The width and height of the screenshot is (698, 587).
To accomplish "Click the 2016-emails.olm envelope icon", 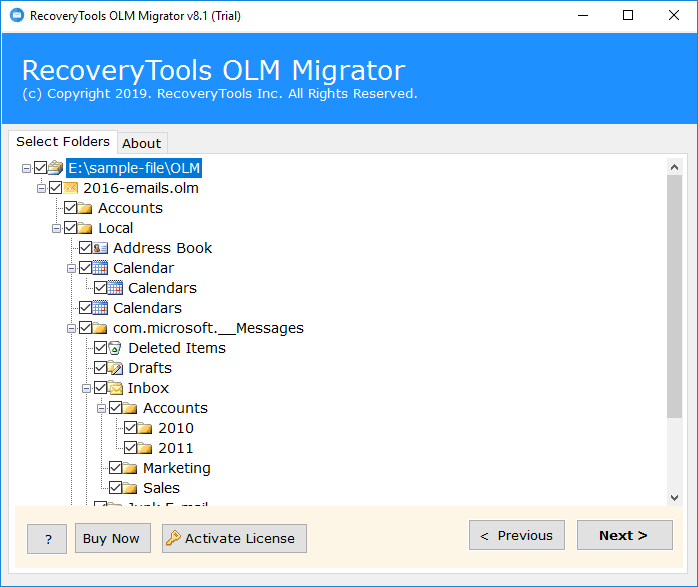I will (x=70, y=188).
